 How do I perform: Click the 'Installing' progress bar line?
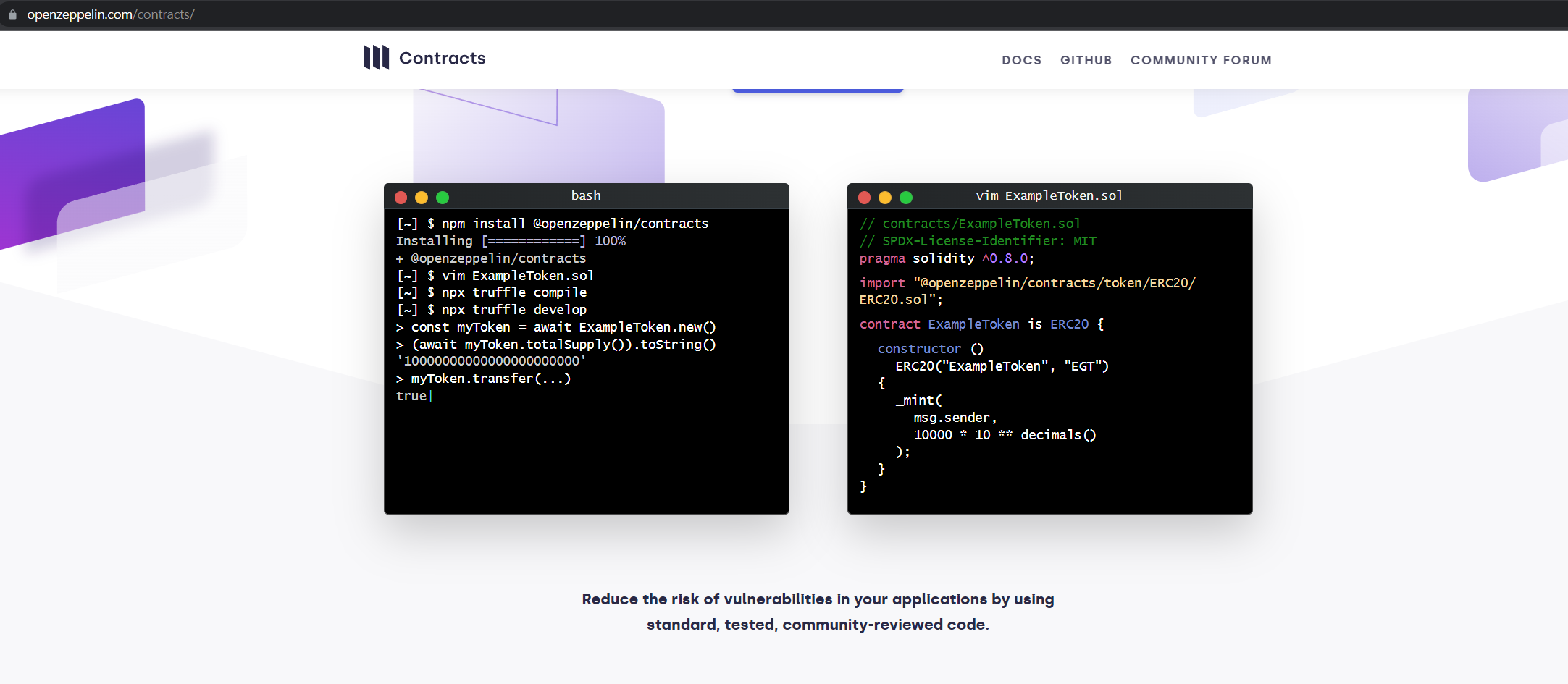511,241
